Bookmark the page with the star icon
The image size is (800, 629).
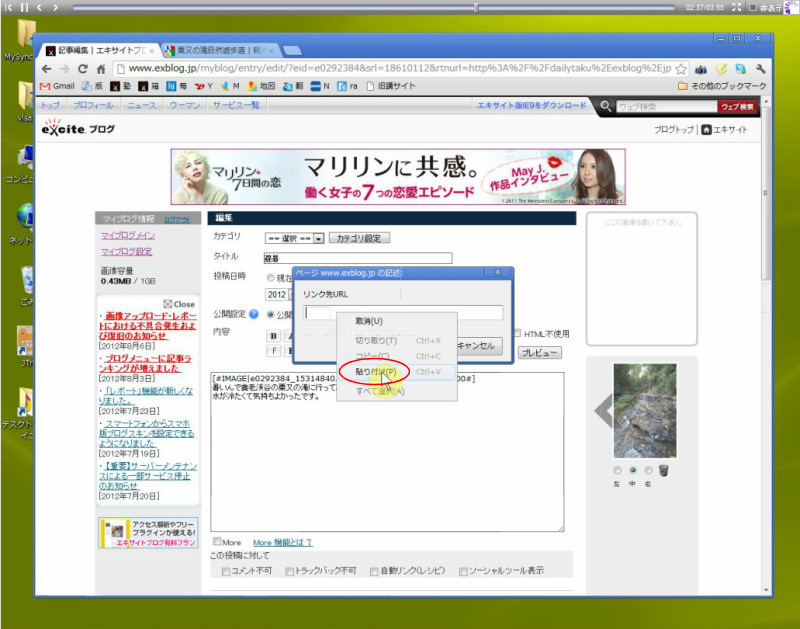[x=681, y=69]
